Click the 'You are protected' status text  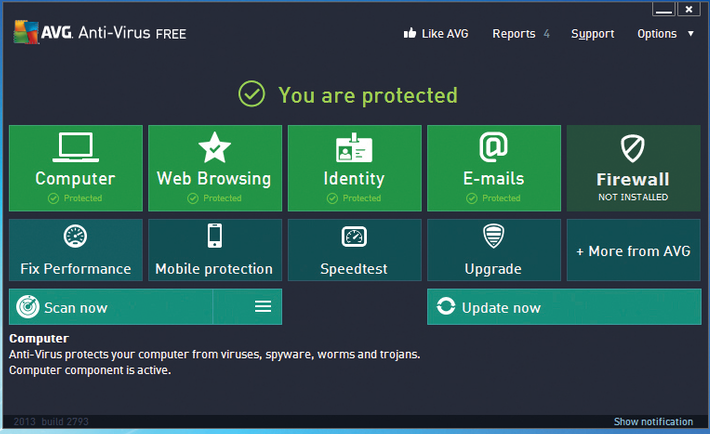click(x=368, y=95)
